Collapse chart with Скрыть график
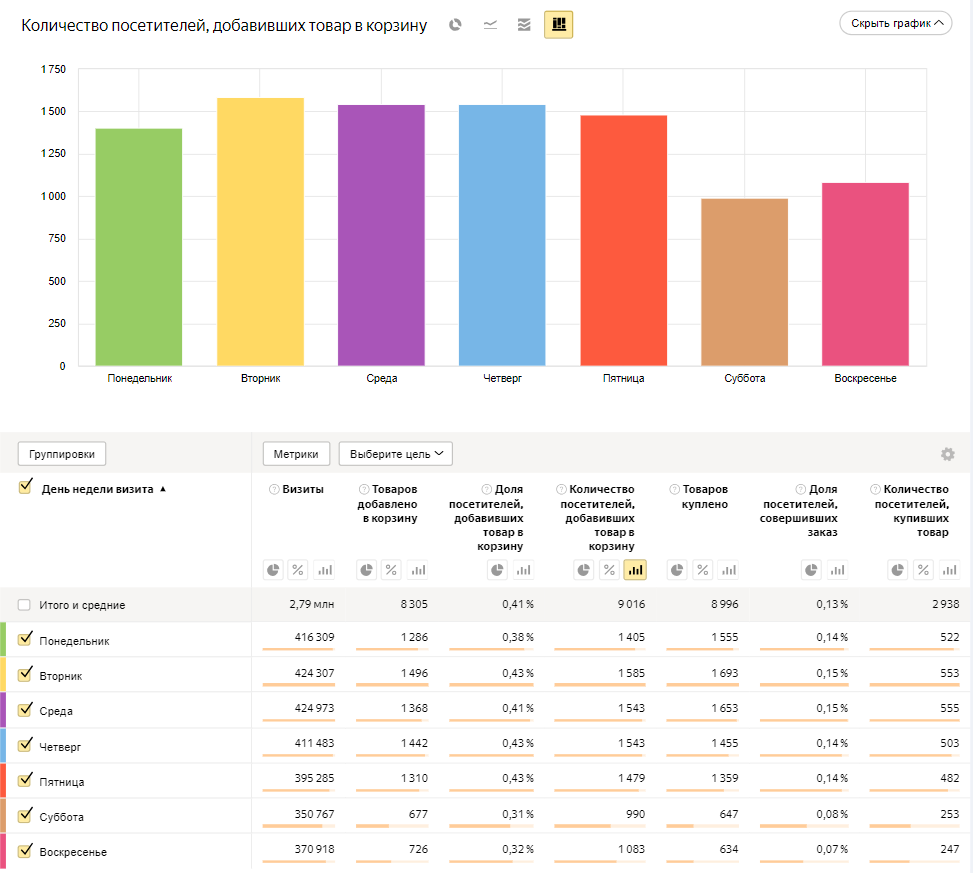 click(895, 23)
